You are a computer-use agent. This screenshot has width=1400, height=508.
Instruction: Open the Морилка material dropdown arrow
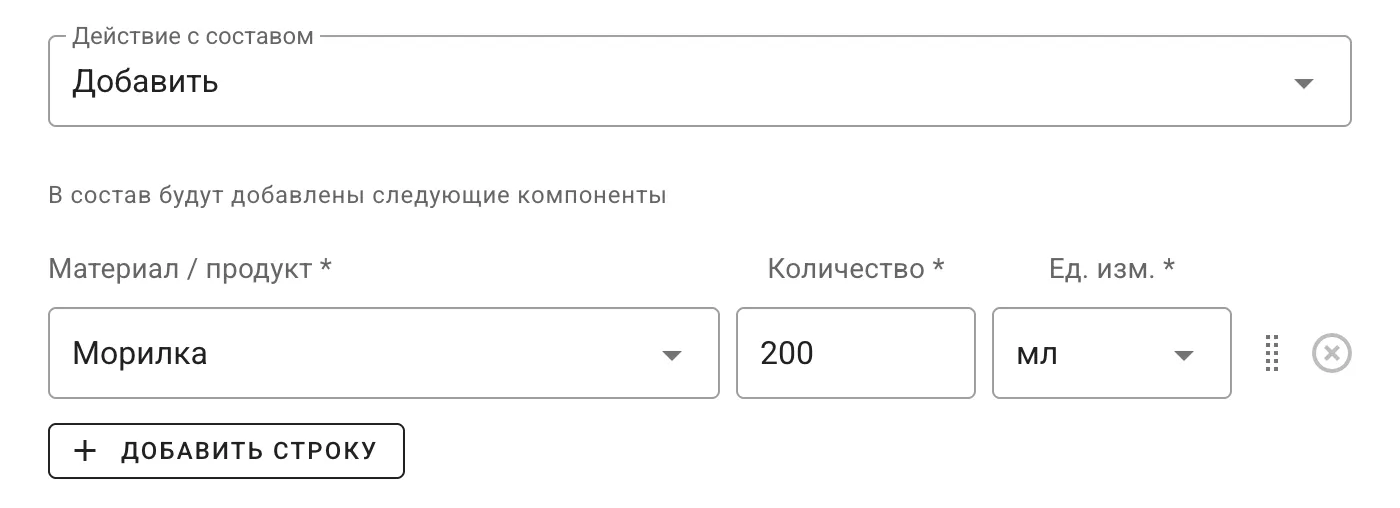coord(672,355)
